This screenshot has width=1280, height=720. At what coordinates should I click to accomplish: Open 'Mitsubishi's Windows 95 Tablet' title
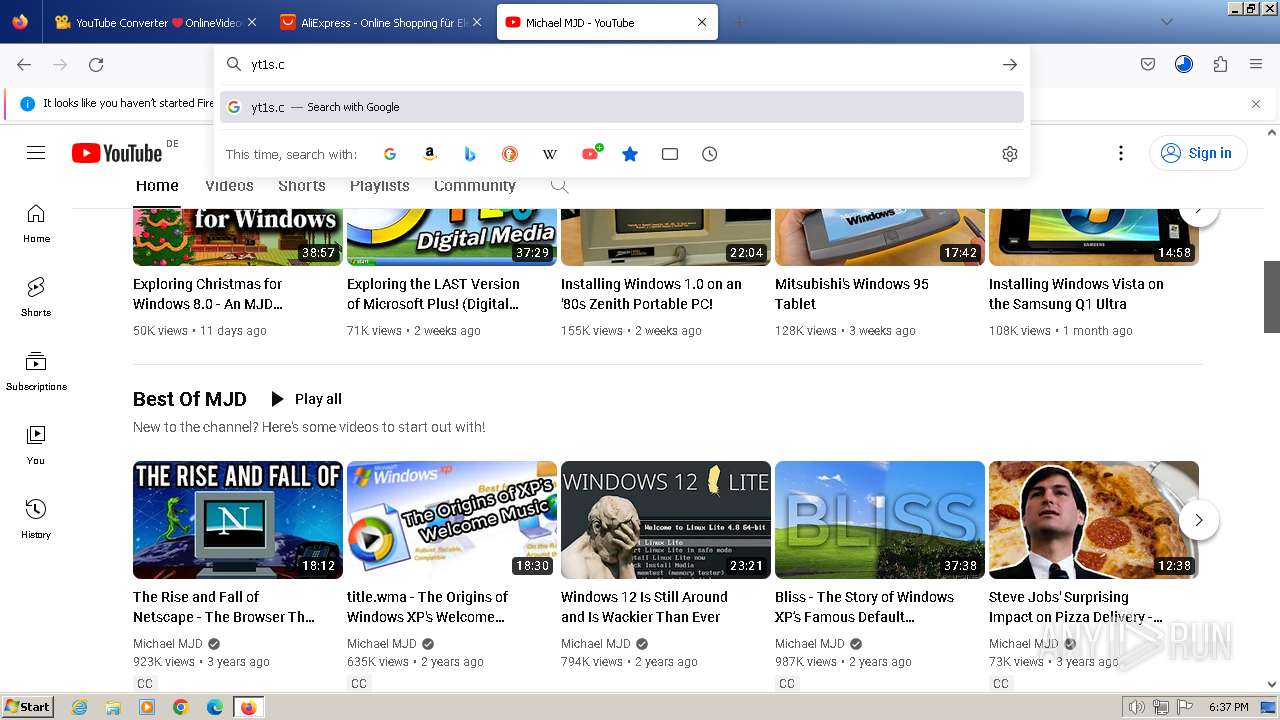(x=852, y=294)
